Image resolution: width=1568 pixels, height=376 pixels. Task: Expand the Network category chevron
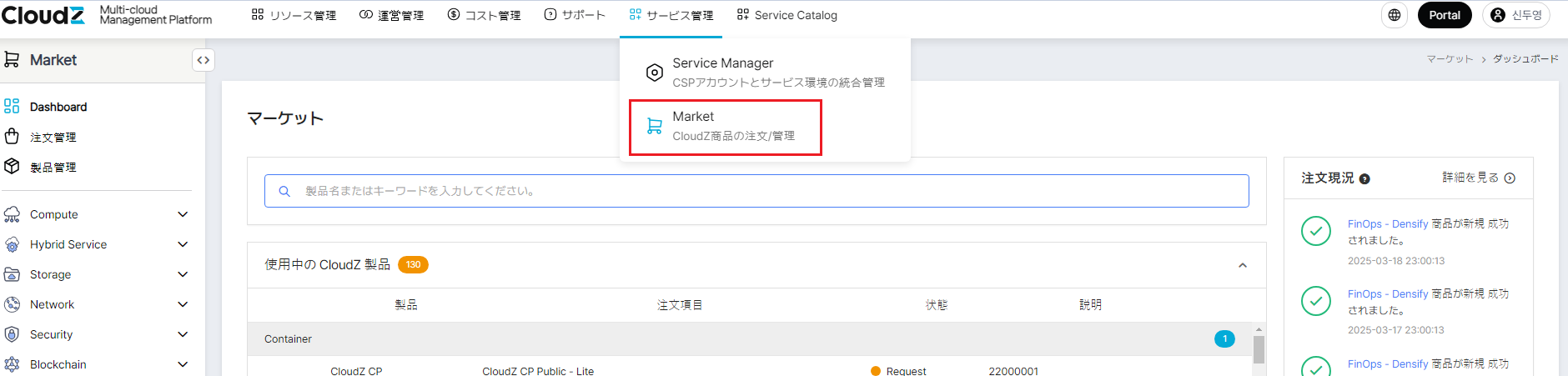[x=183, y=304]
